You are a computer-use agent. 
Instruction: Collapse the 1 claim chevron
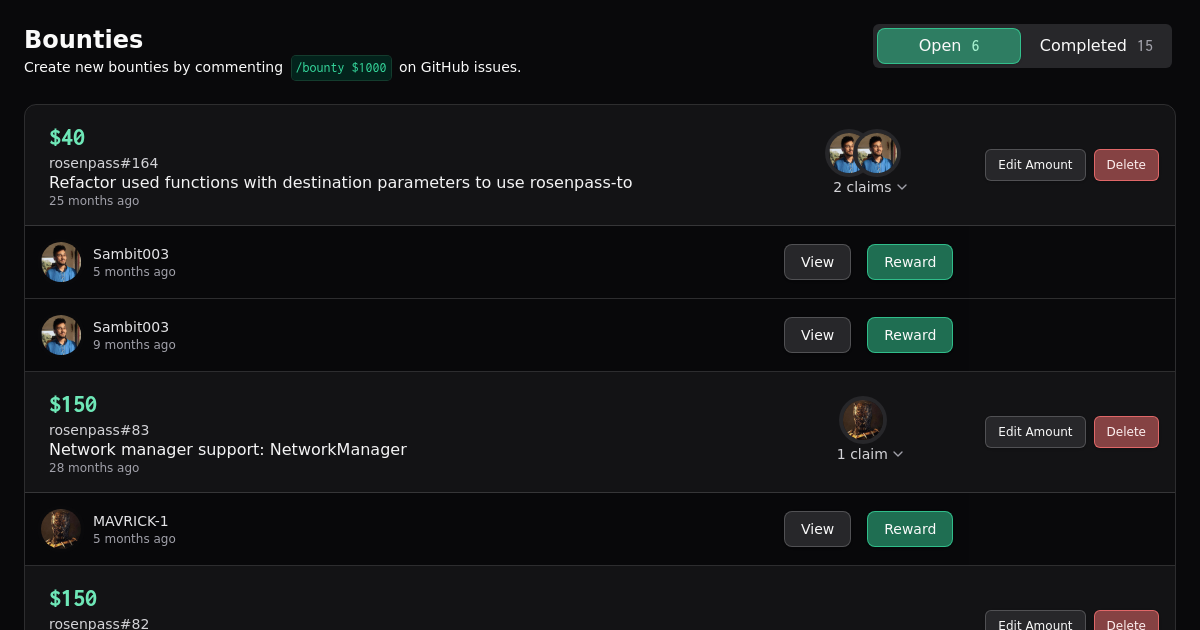898,454
